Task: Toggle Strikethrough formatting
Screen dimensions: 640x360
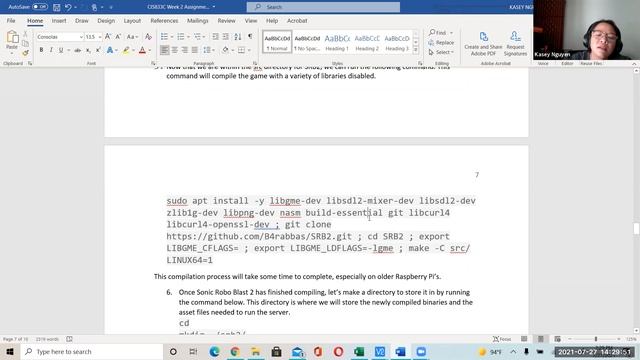Action: tap(77, 50)
